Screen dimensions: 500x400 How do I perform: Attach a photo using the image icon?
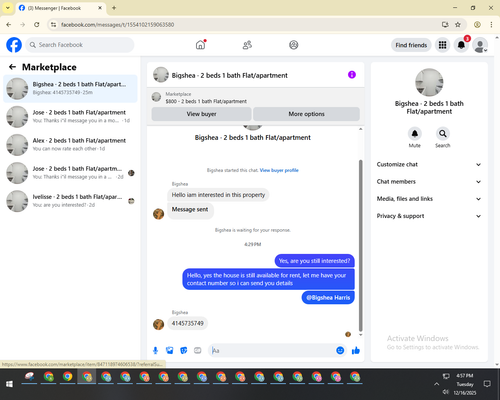(170, 350)
